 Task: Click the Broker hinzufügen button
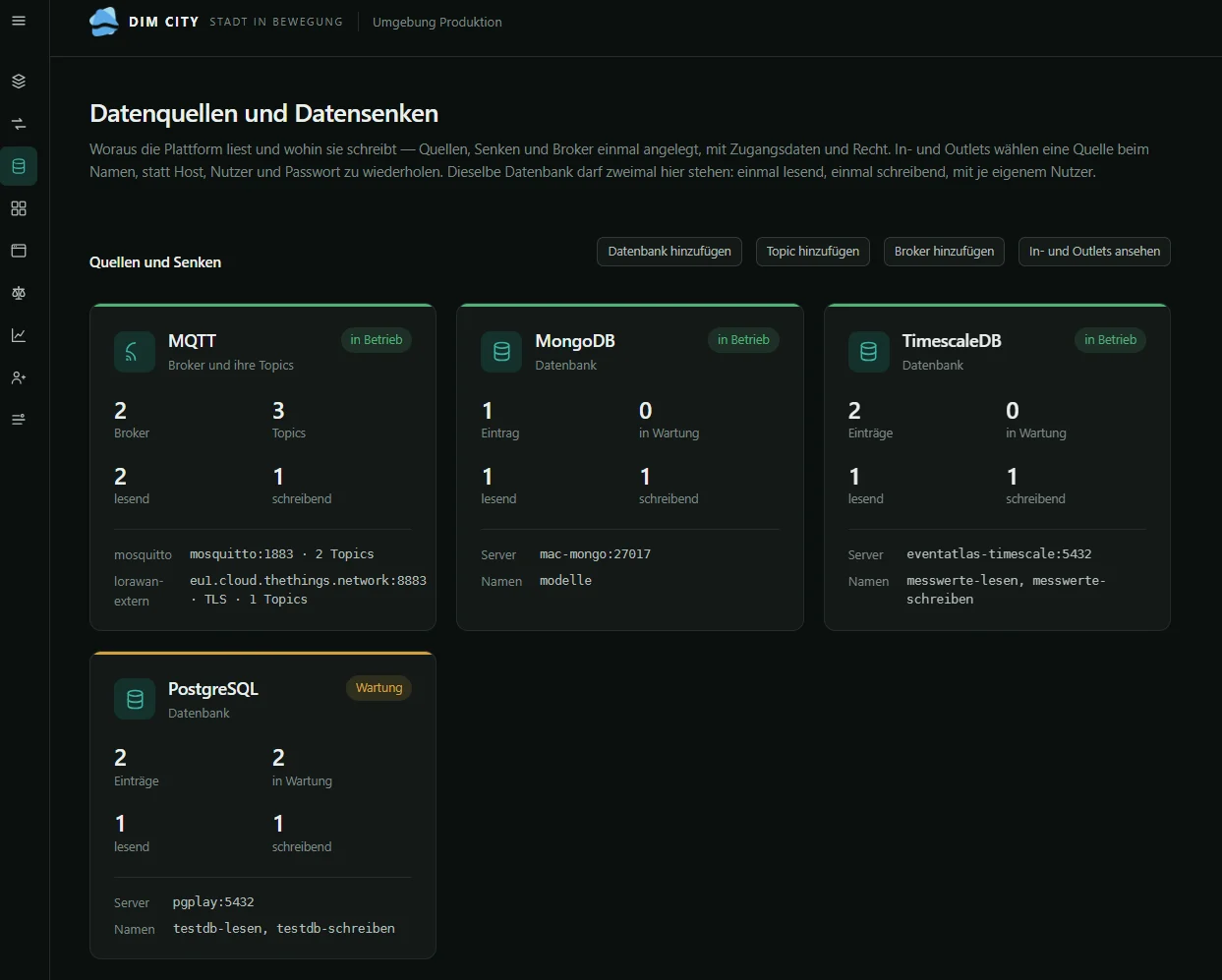(x=944, y=252)
